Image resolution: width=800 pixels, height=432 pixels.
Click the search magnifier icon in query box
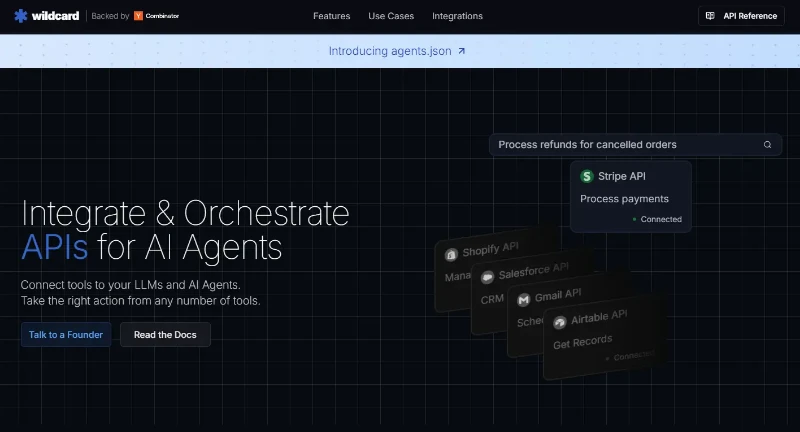(767, 145)
